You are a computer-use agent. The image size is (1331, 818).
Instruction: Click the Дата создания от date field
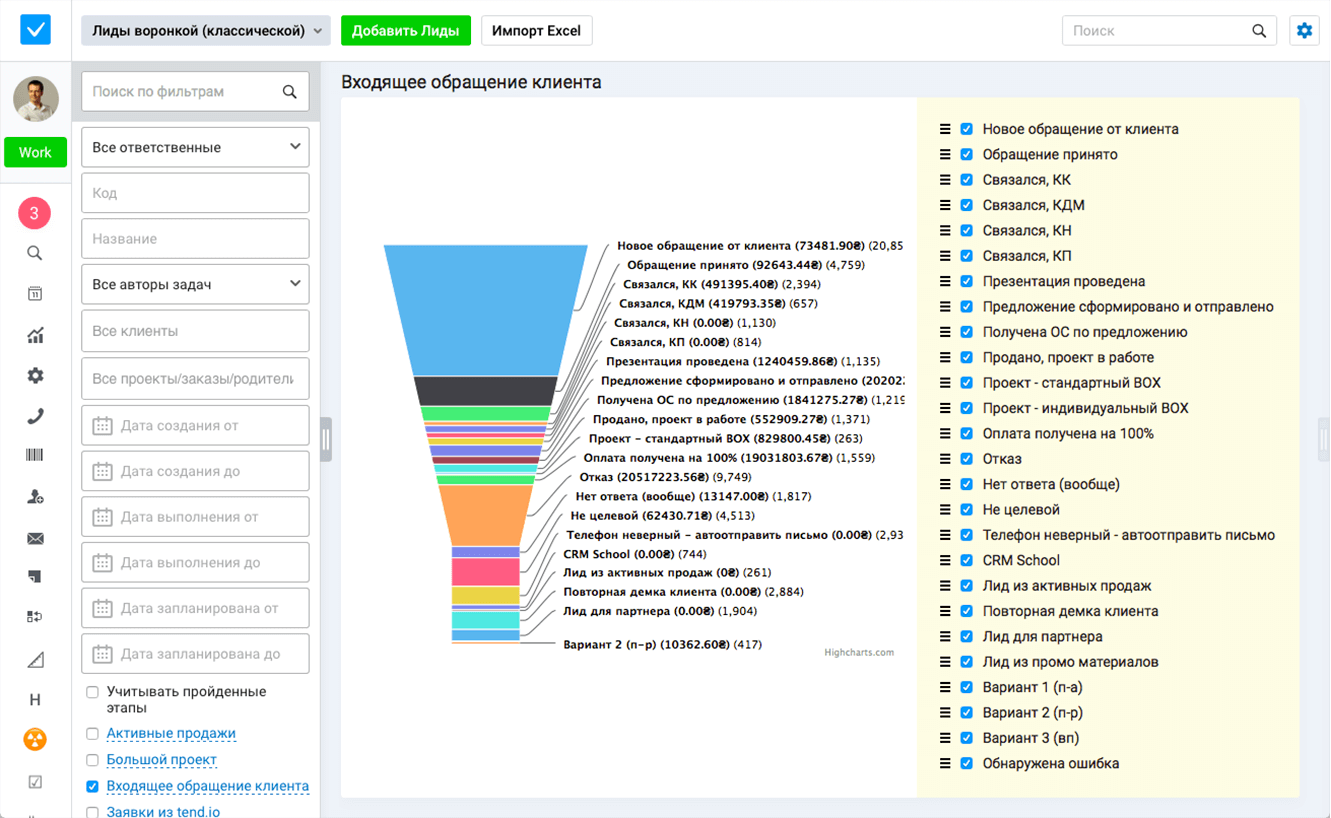[x=195, y=426]
